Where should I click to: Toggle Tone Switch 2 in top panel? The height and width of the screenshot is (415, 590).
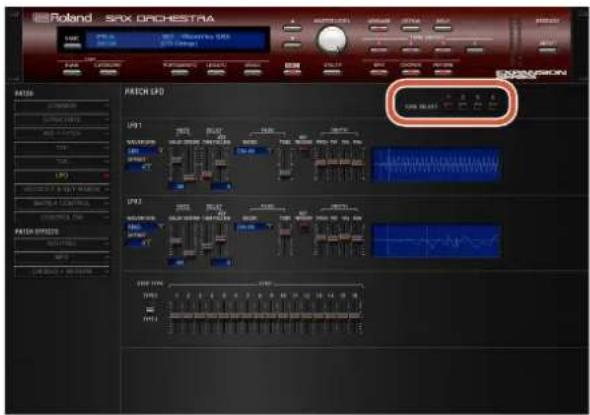tap(411, 50)
